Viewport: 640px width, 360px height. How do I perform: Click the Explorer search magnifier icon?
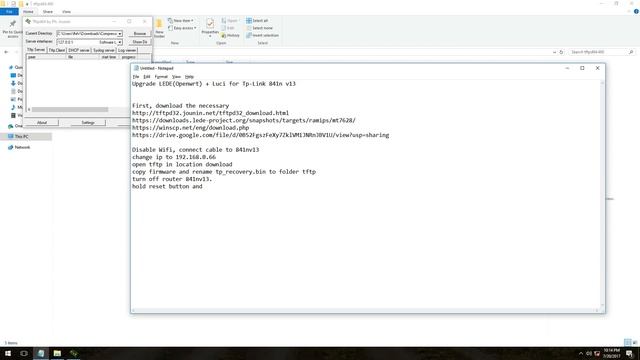click(631, 52)
